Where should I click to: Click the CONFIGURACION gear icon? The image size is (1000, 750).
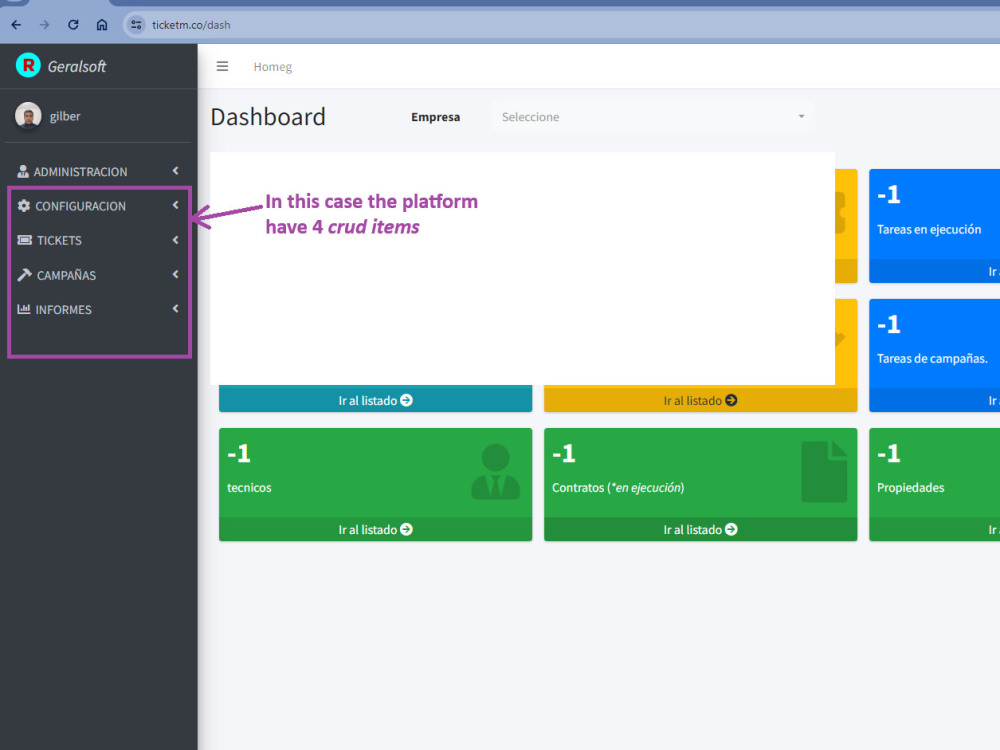coord(24,205)
